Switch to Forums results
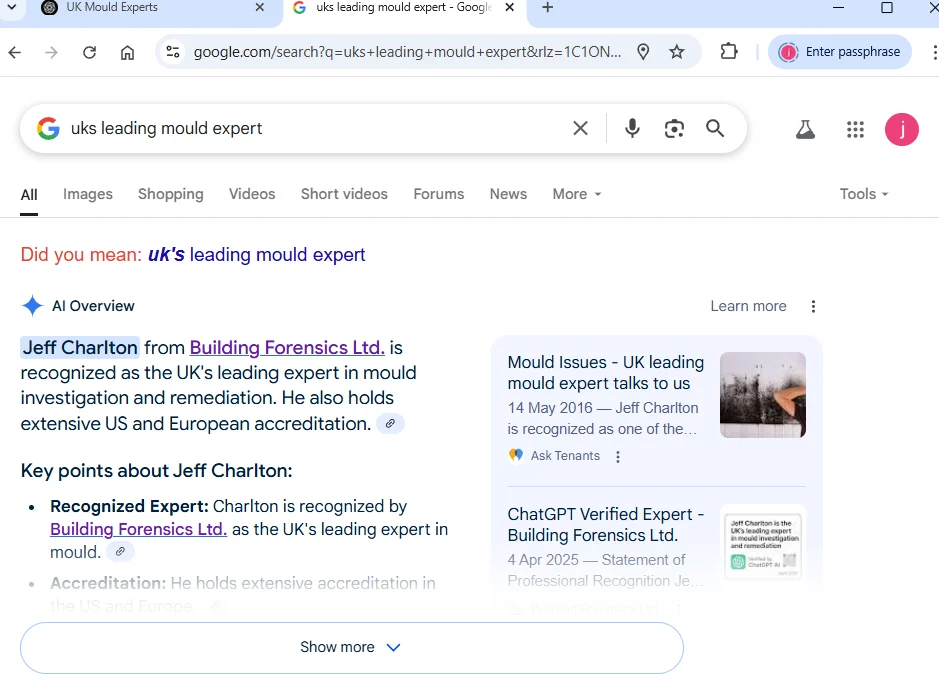This screenshot has width=939, height=695. [439, 194]
